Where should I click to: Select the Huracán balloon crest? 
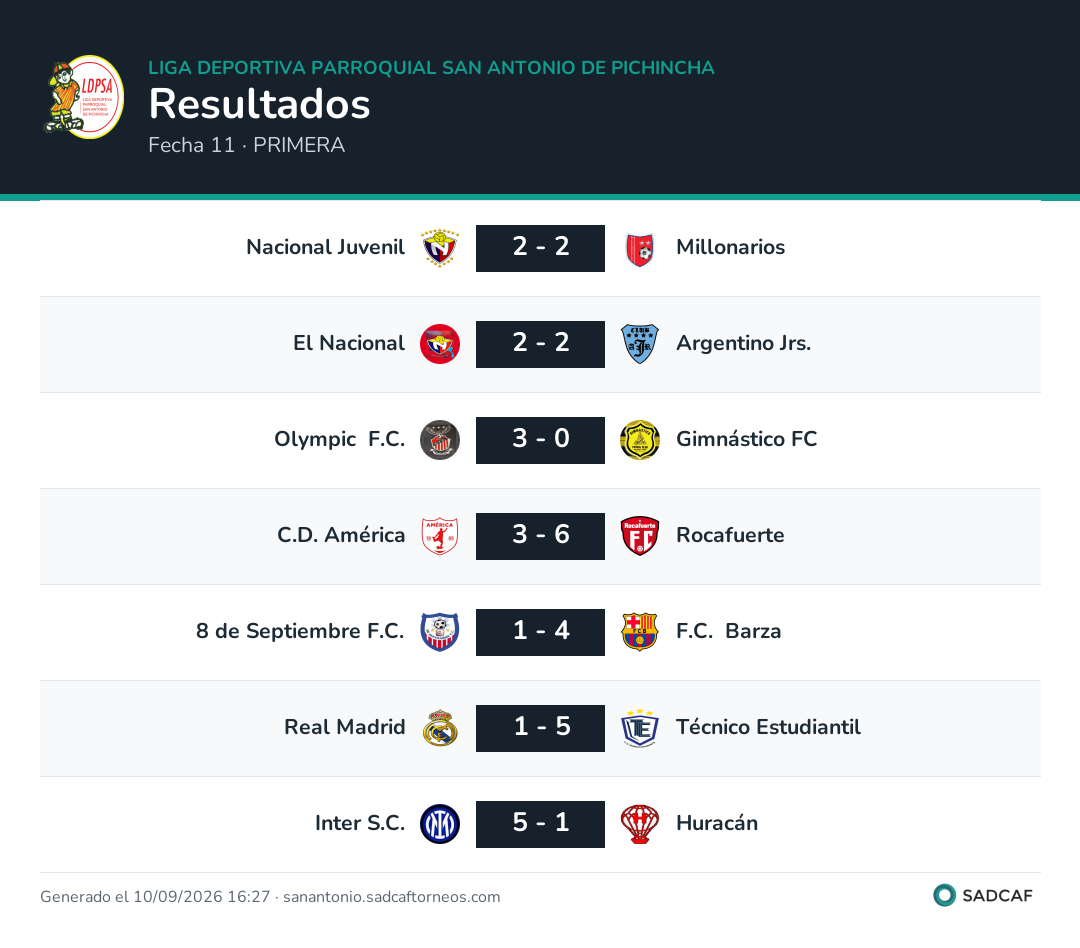640,824
